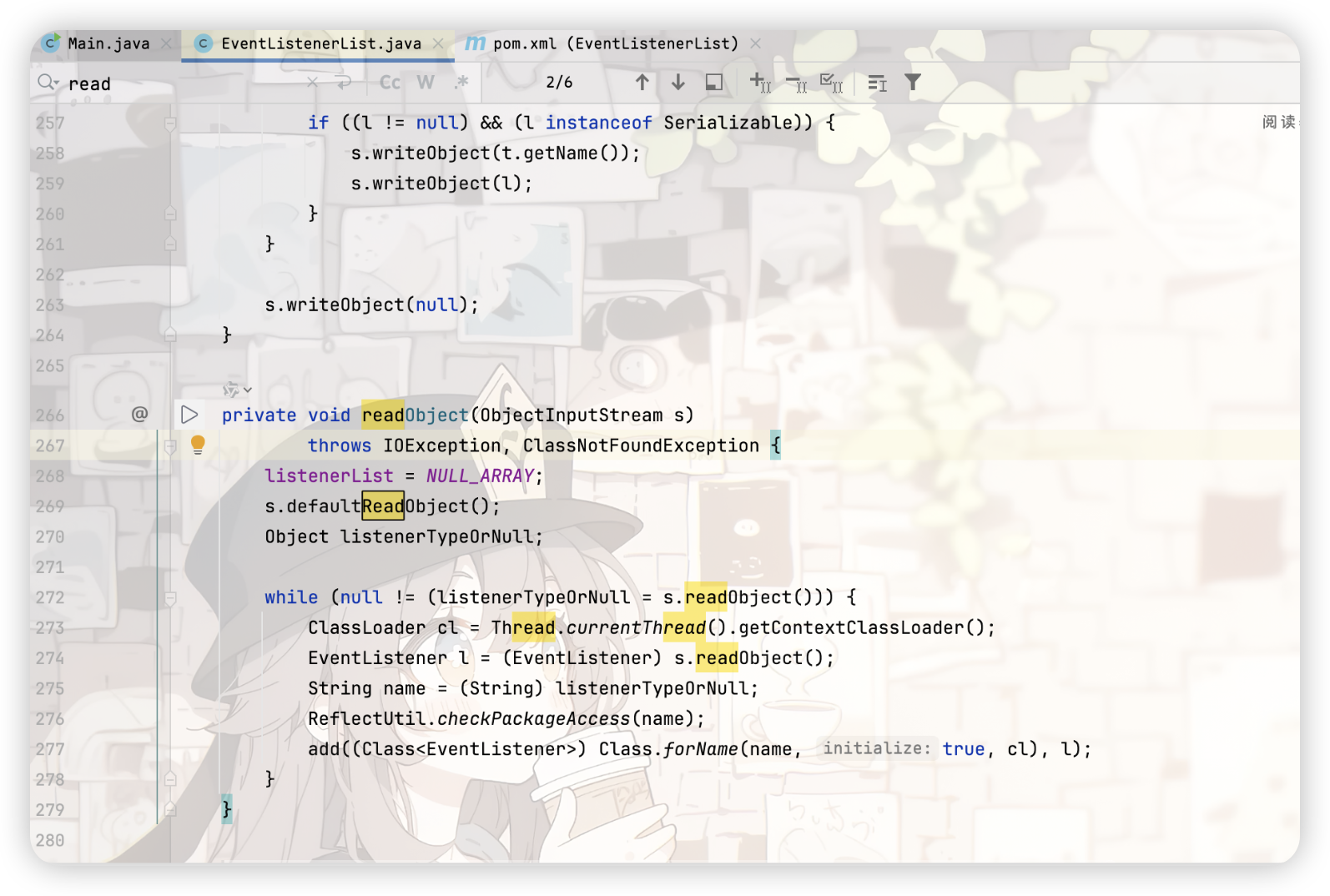The image size is (1330, 896).
Task: Collapse the fold marker at line 257
Action: [170, 123]
